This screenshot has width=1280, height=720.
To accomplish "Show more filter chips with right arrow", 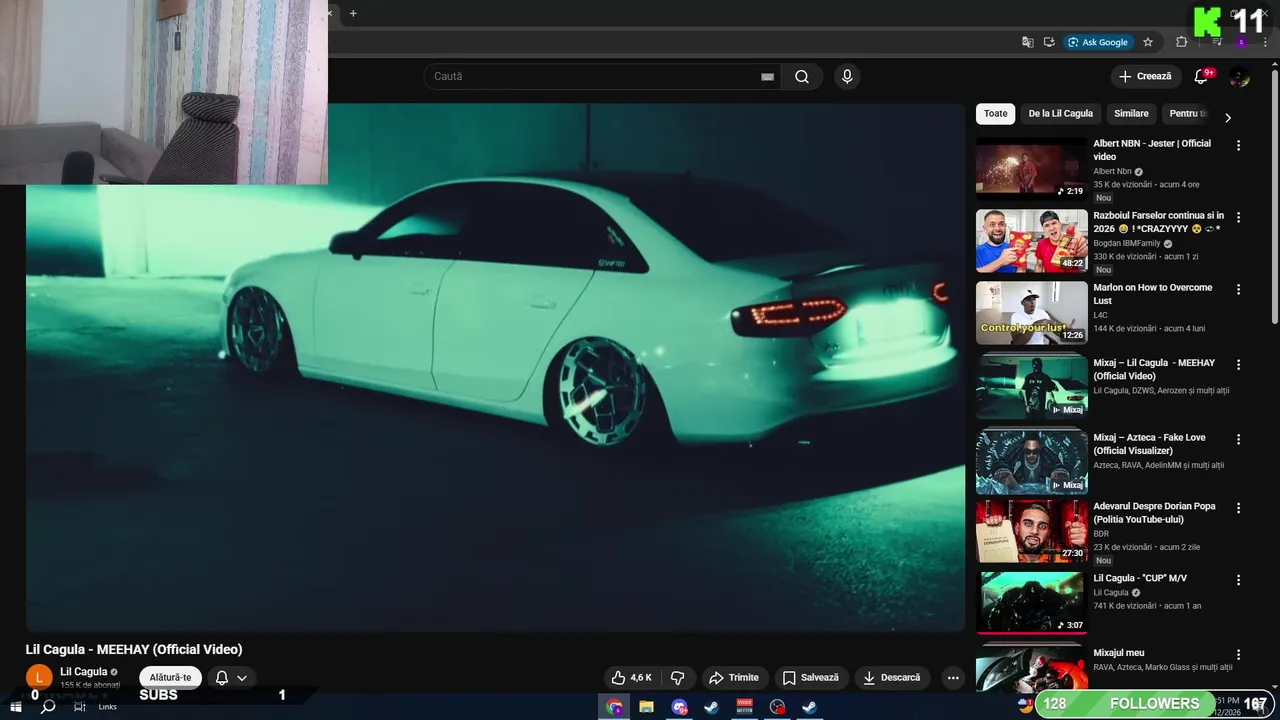I will (1228, 117).
